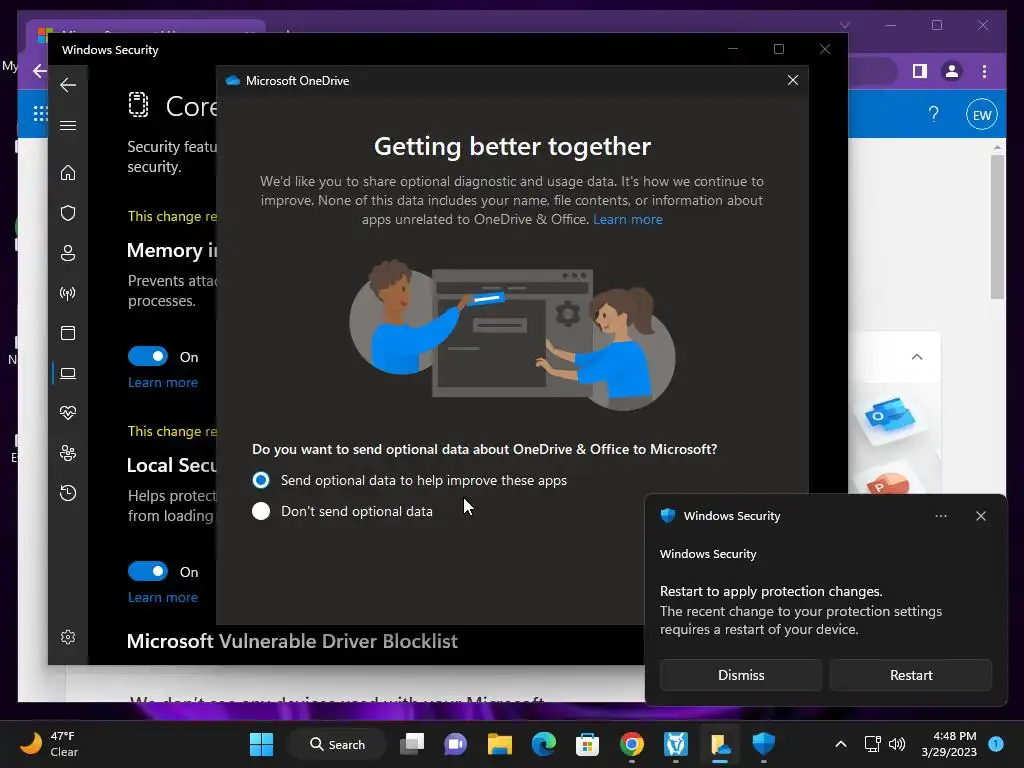Show hidden system tray icons
Screen dimensions: 1024x768
click(x=840, y=744)
